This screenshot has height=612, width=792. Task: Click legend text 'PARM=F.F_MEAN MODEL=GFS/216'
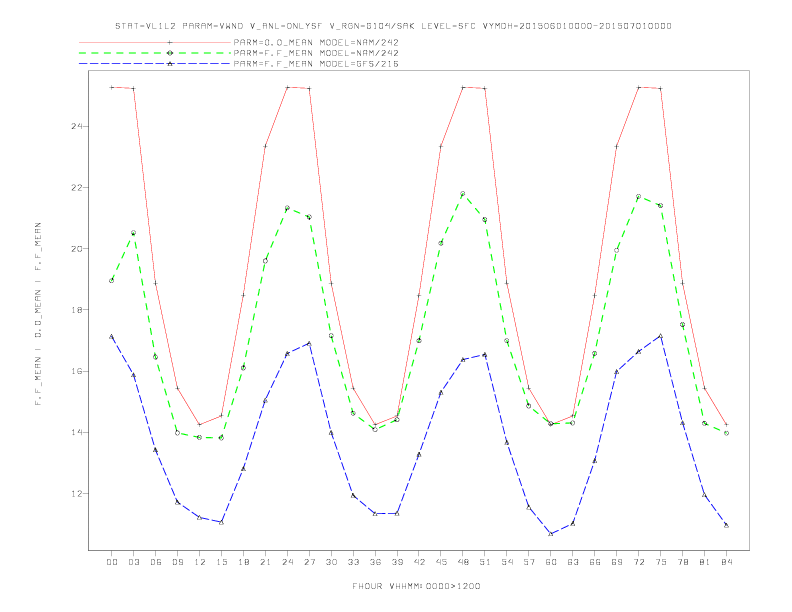pyautogui.click(x=316, y=64)
